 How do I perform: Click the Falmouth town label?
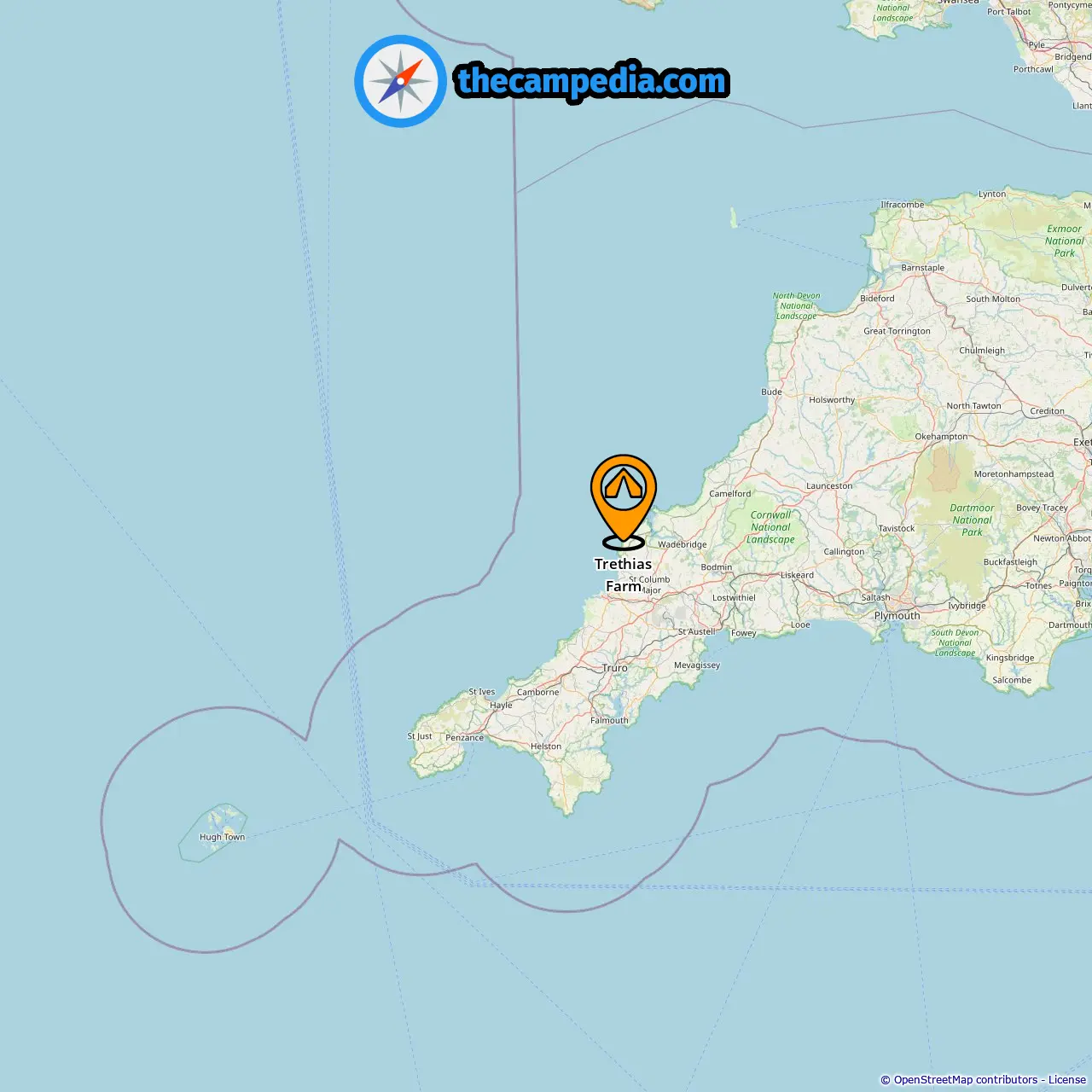tap(609, 720)
